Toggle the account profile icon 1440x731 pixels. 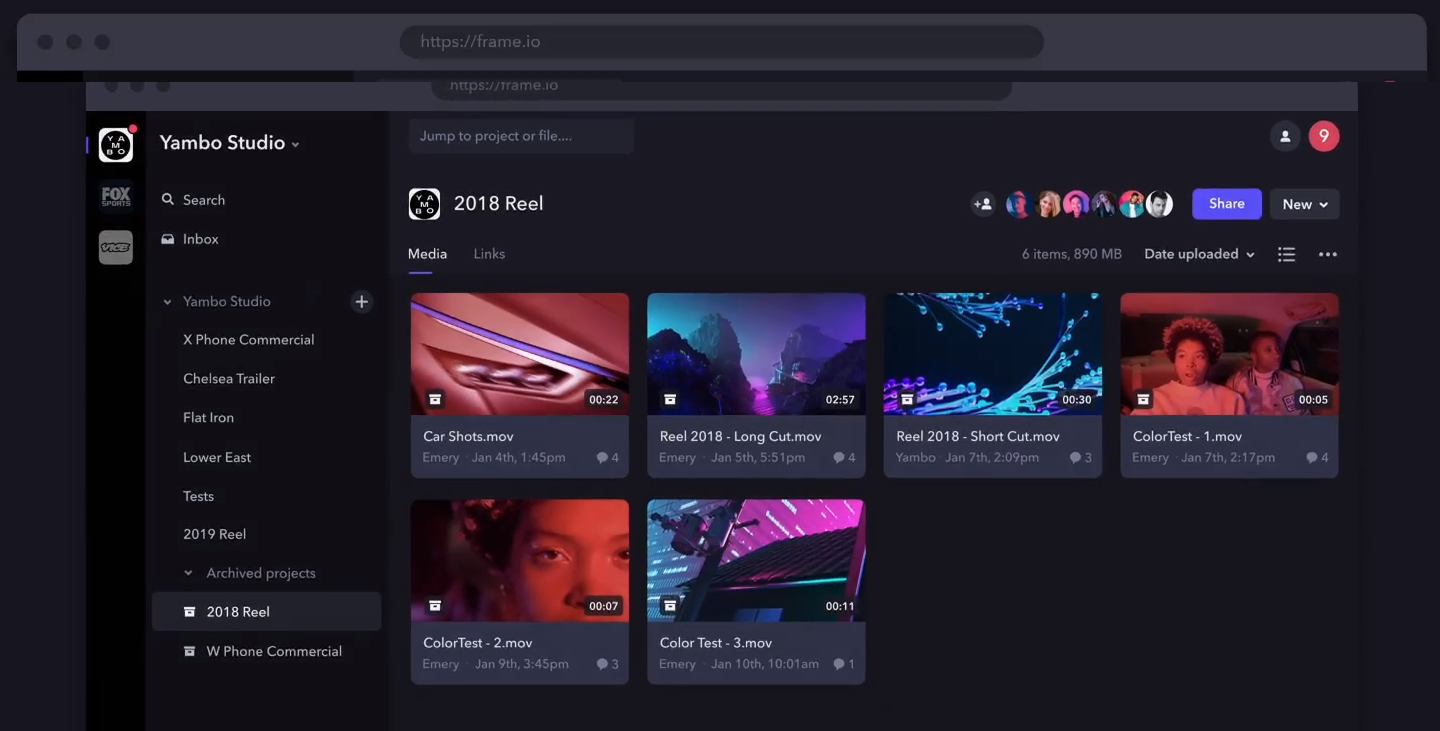(1285, 135)
